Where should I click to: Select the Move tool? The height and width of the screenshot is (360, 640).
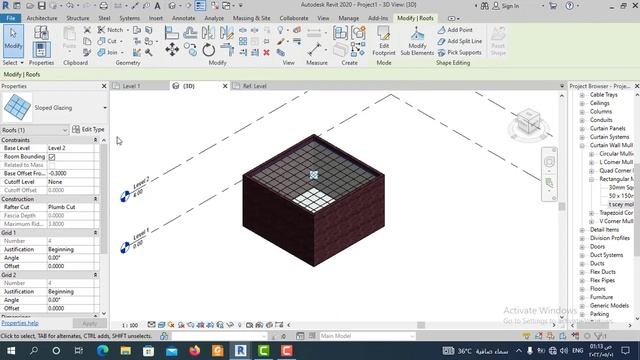(x=172, y=50)
